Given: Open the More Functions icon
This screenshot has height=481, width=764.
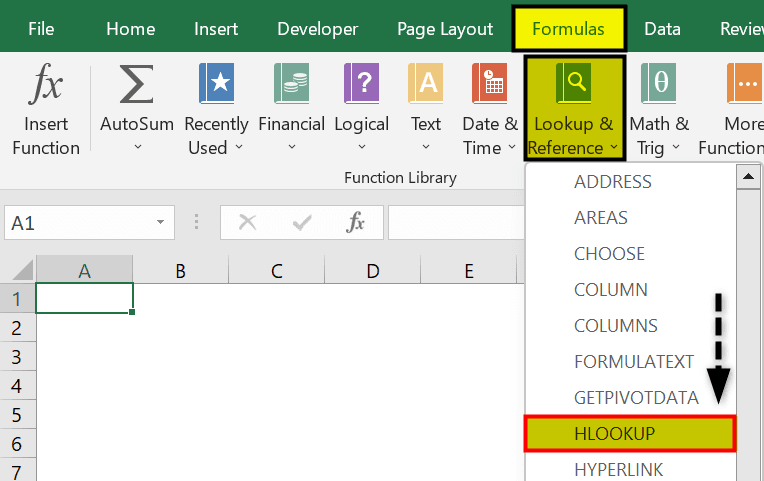Looking at the screenshot, I should (745, 83).
